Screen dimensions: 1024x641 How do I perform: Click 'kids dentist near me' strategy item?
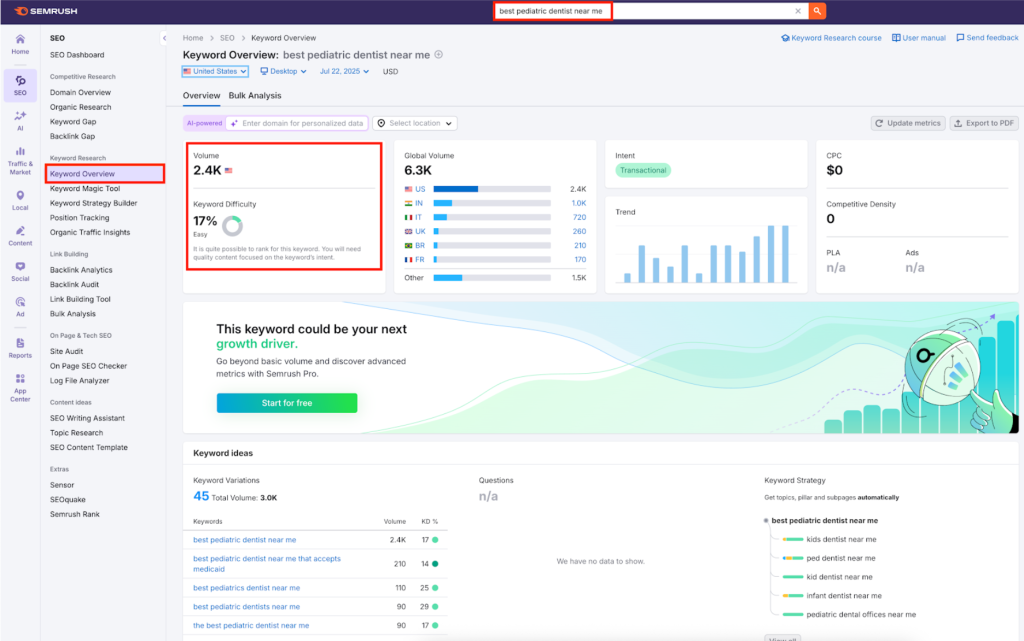coord(841,539)
